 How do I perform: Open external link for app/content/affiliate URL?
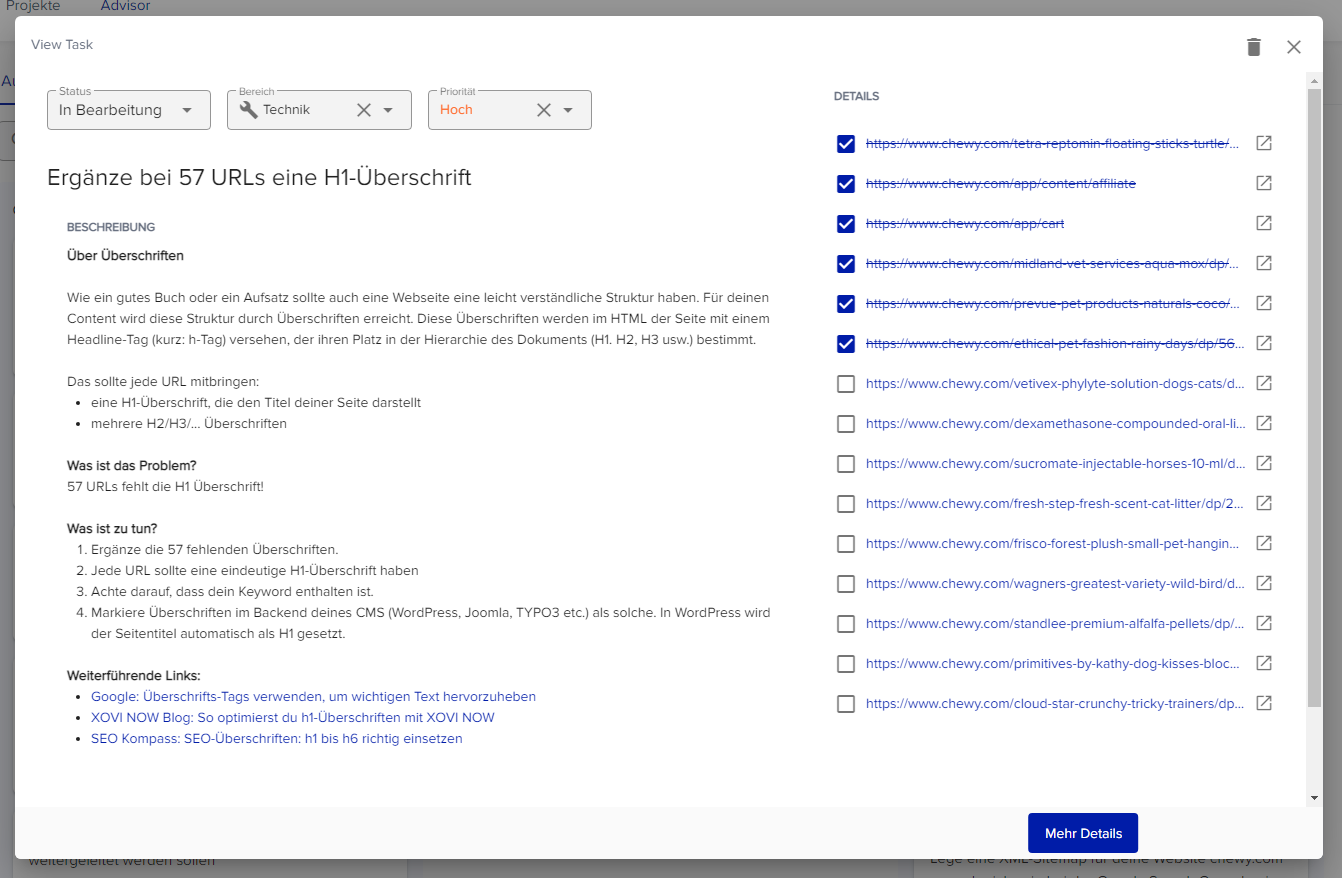click(1264, 183)
